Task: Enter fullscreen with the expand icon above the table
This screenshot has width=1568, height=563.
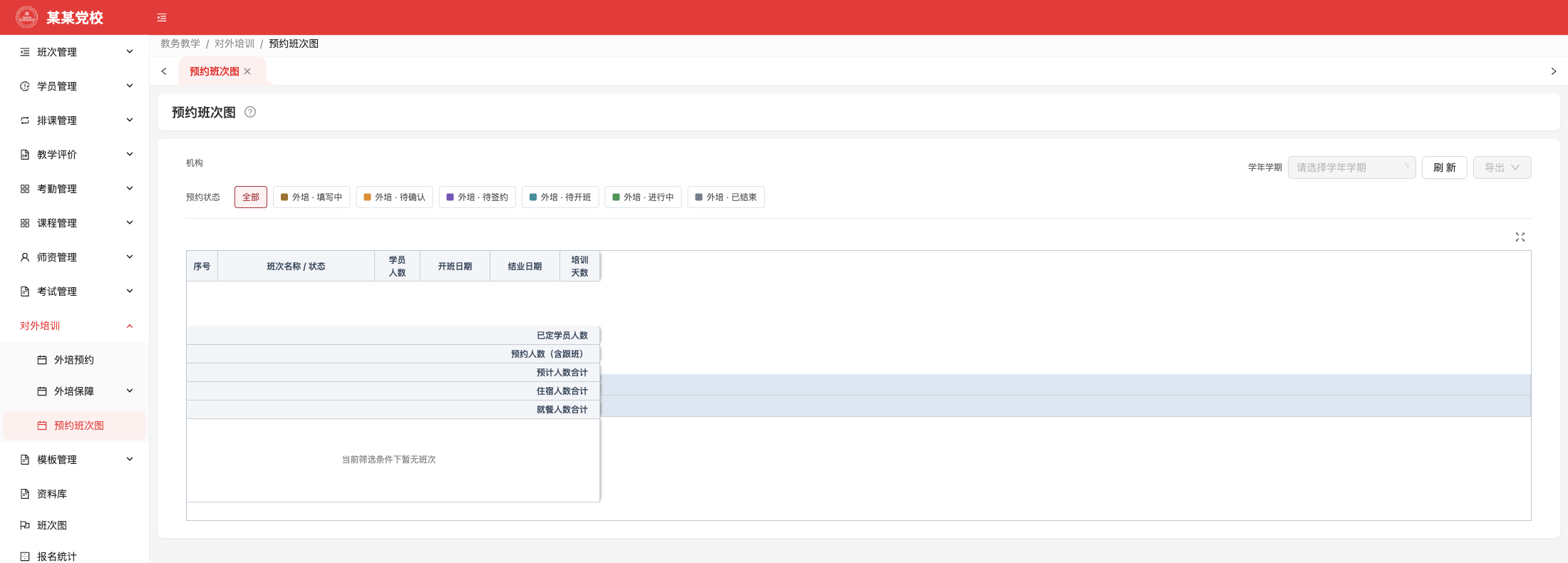Action: coord(1520,237)
